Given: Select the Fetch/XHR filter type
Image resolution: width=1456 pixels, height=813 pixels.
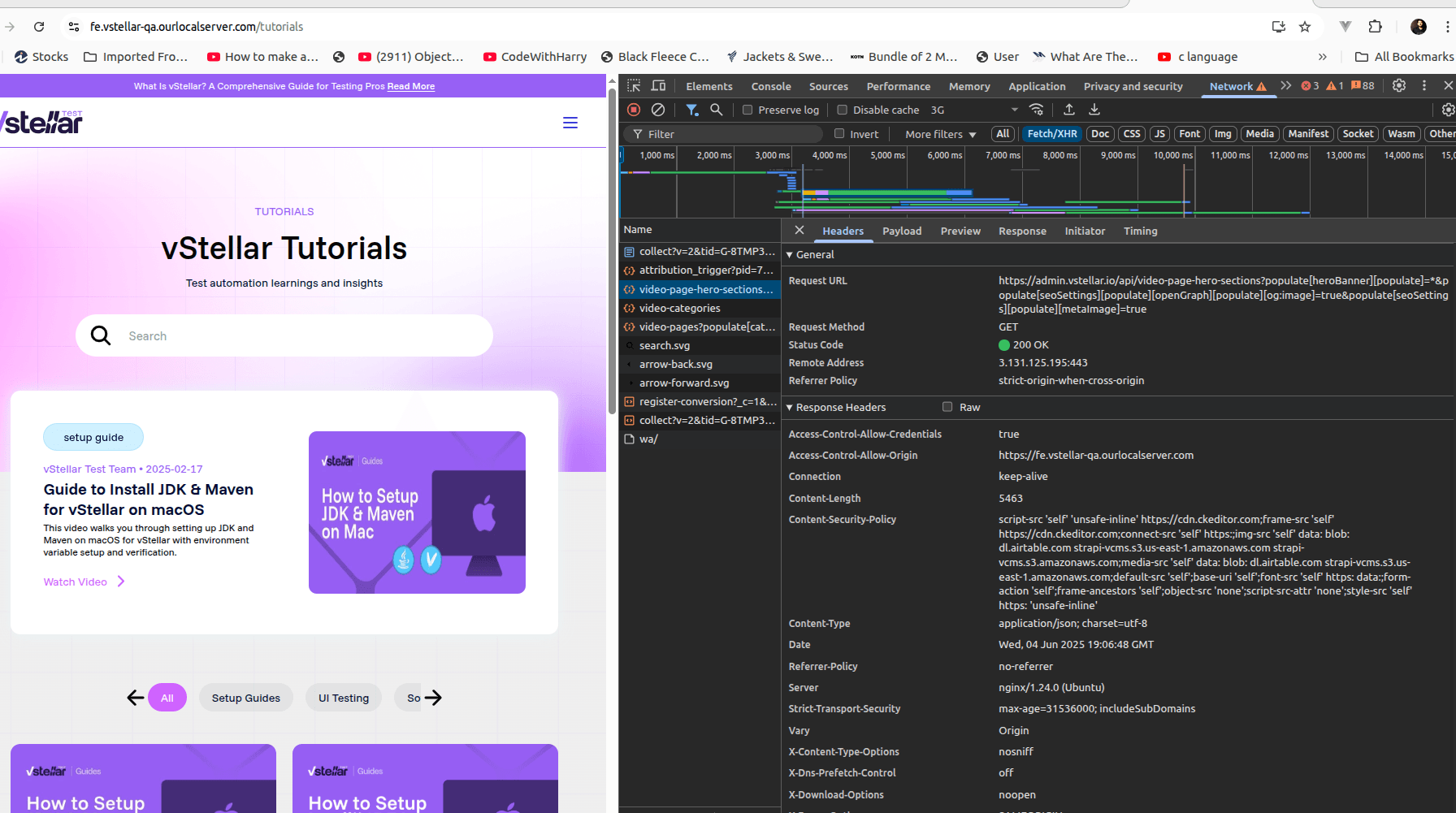Looking at the screenshot, I should click(1052, 134).
